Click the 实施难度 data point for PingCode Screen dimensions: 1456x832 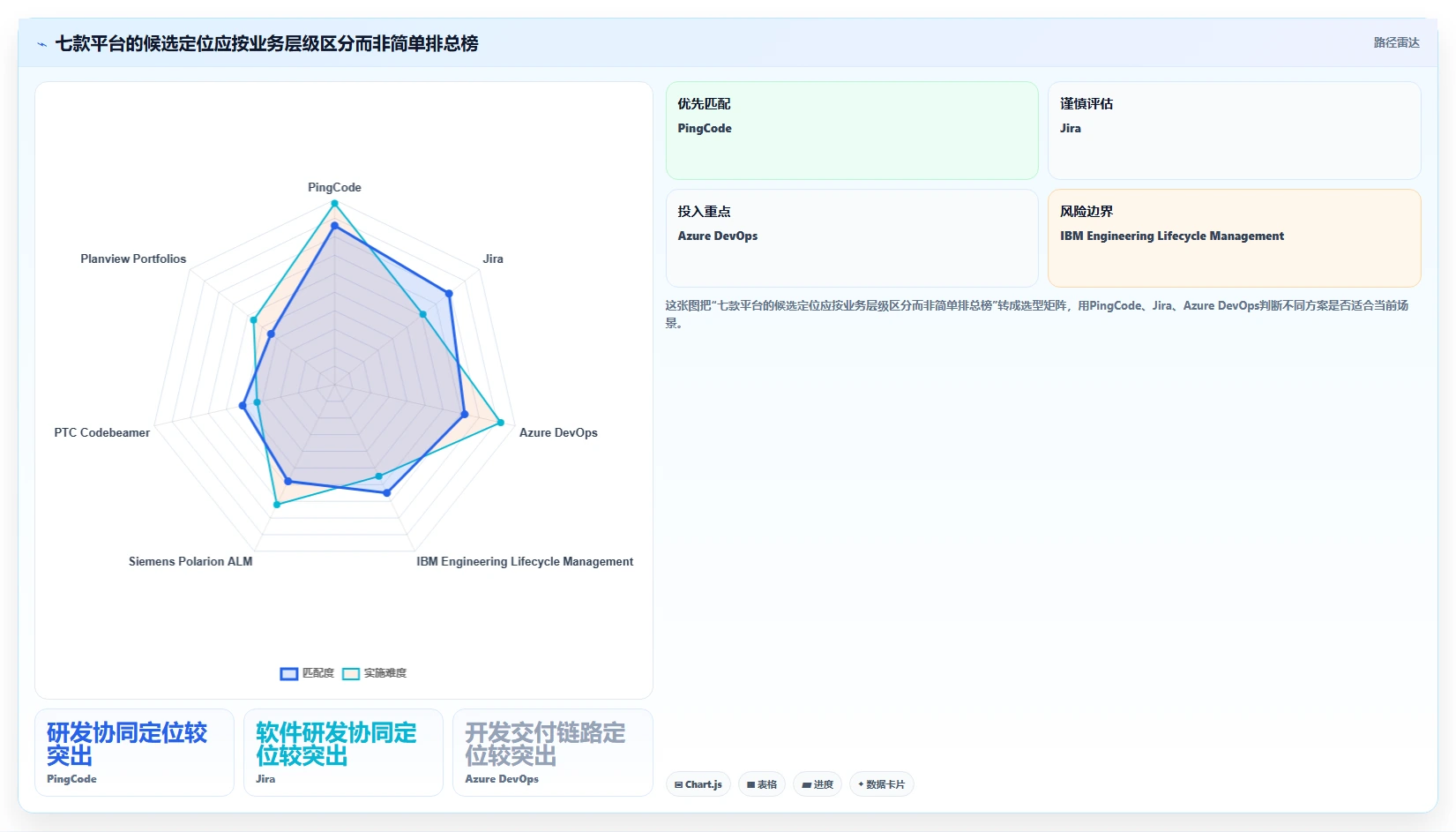(334, 204)
